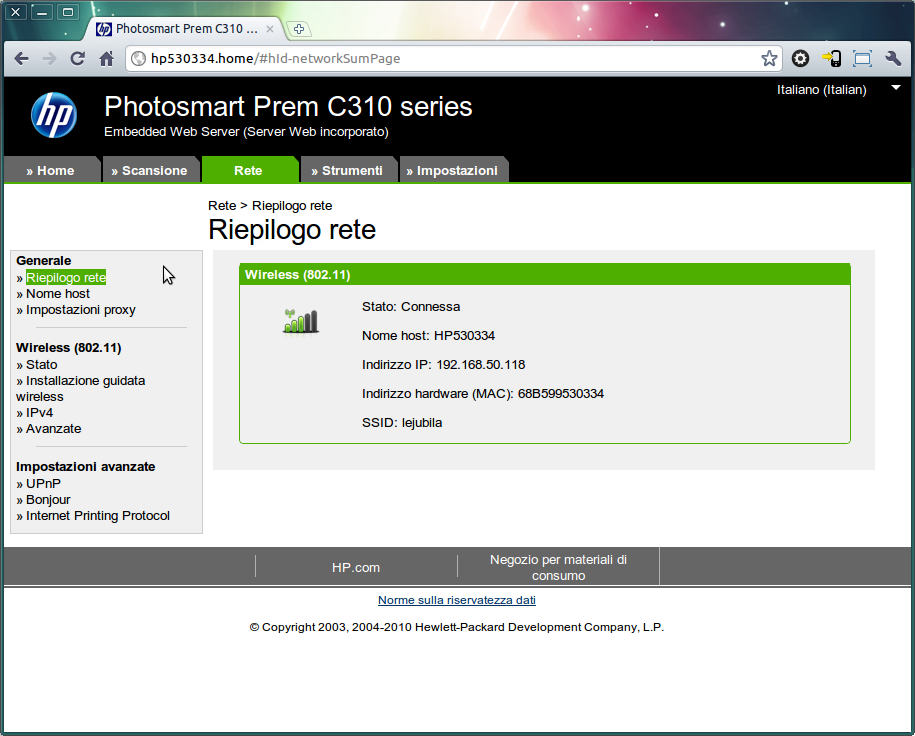Click the globe icon in the address bar

[x=138, y=58]
